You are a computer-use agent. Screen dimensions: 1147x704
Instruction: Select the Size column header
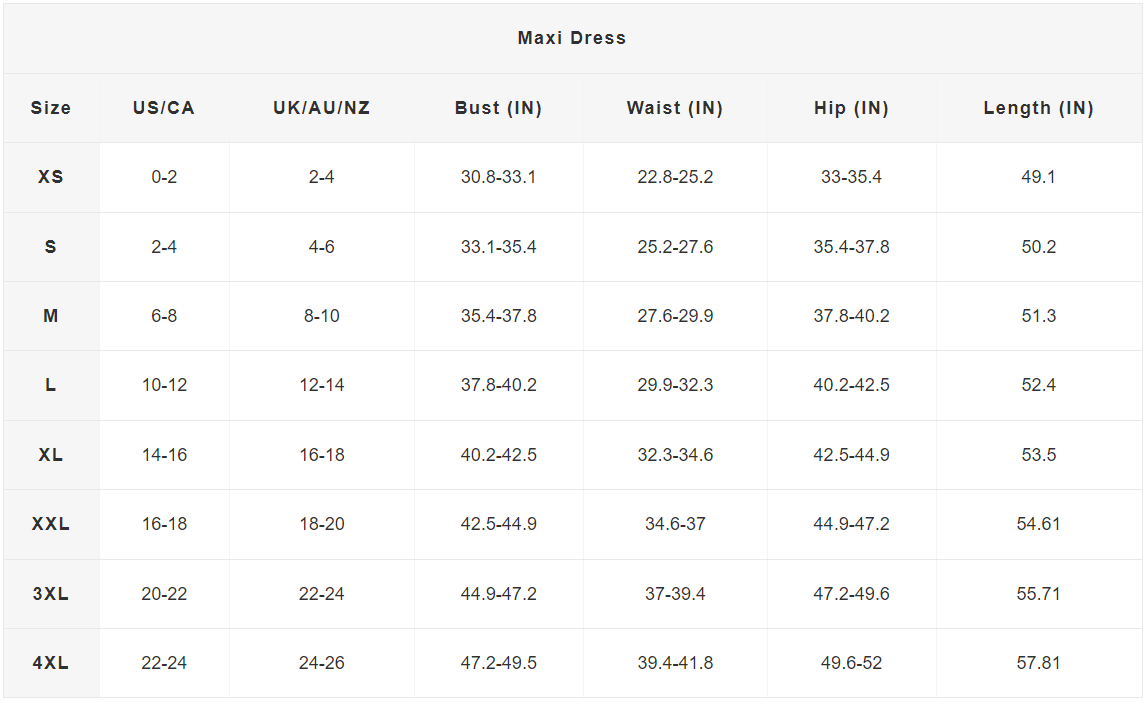50,108
